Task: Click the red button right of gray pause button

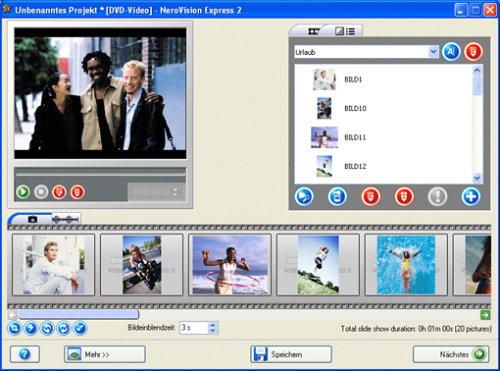Action: click(x=59, y=192)
